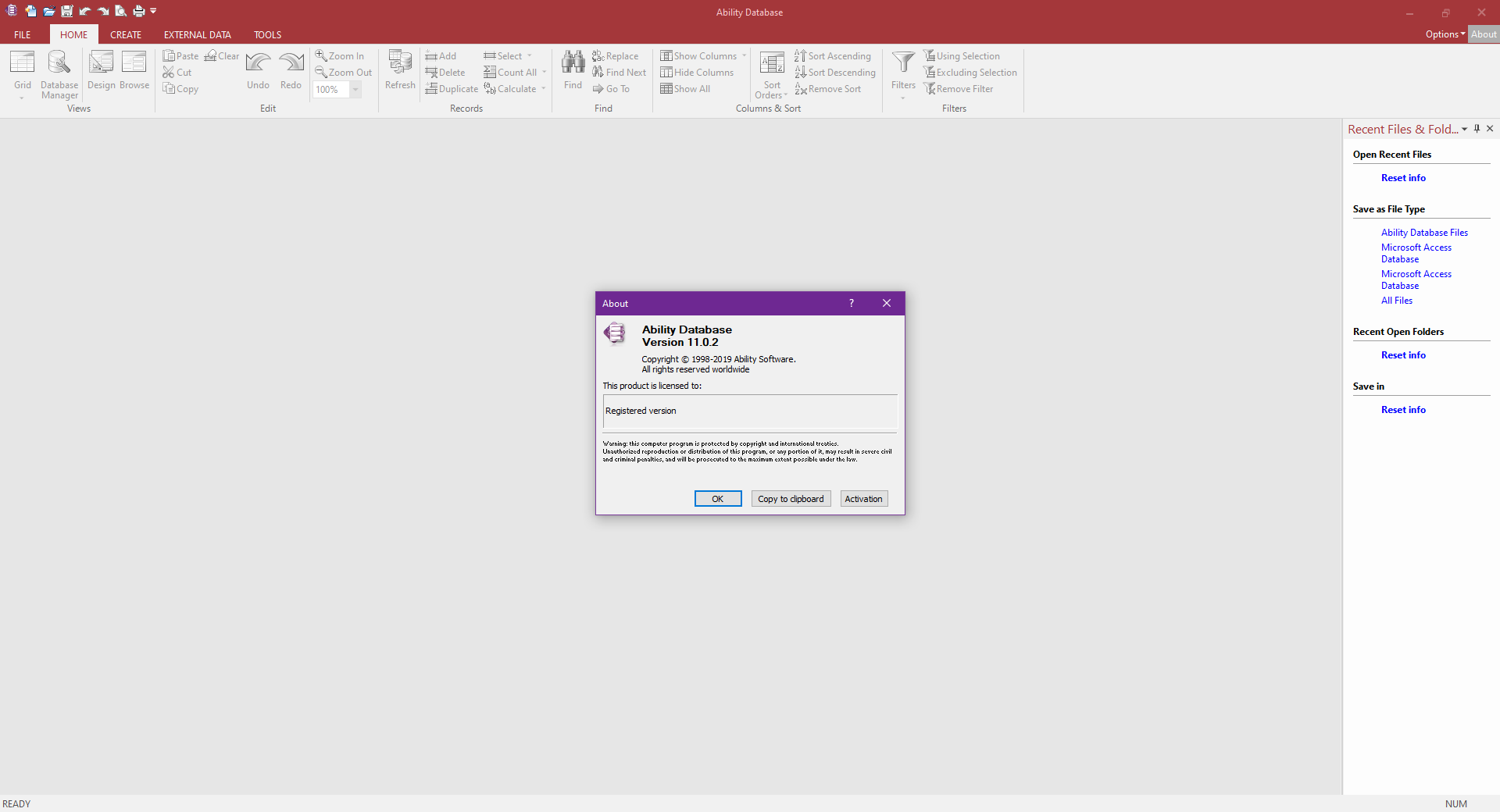This screenshot has width=1500, height=812.
Task: Open the FILE menu tab
Action: pos(23,34)
